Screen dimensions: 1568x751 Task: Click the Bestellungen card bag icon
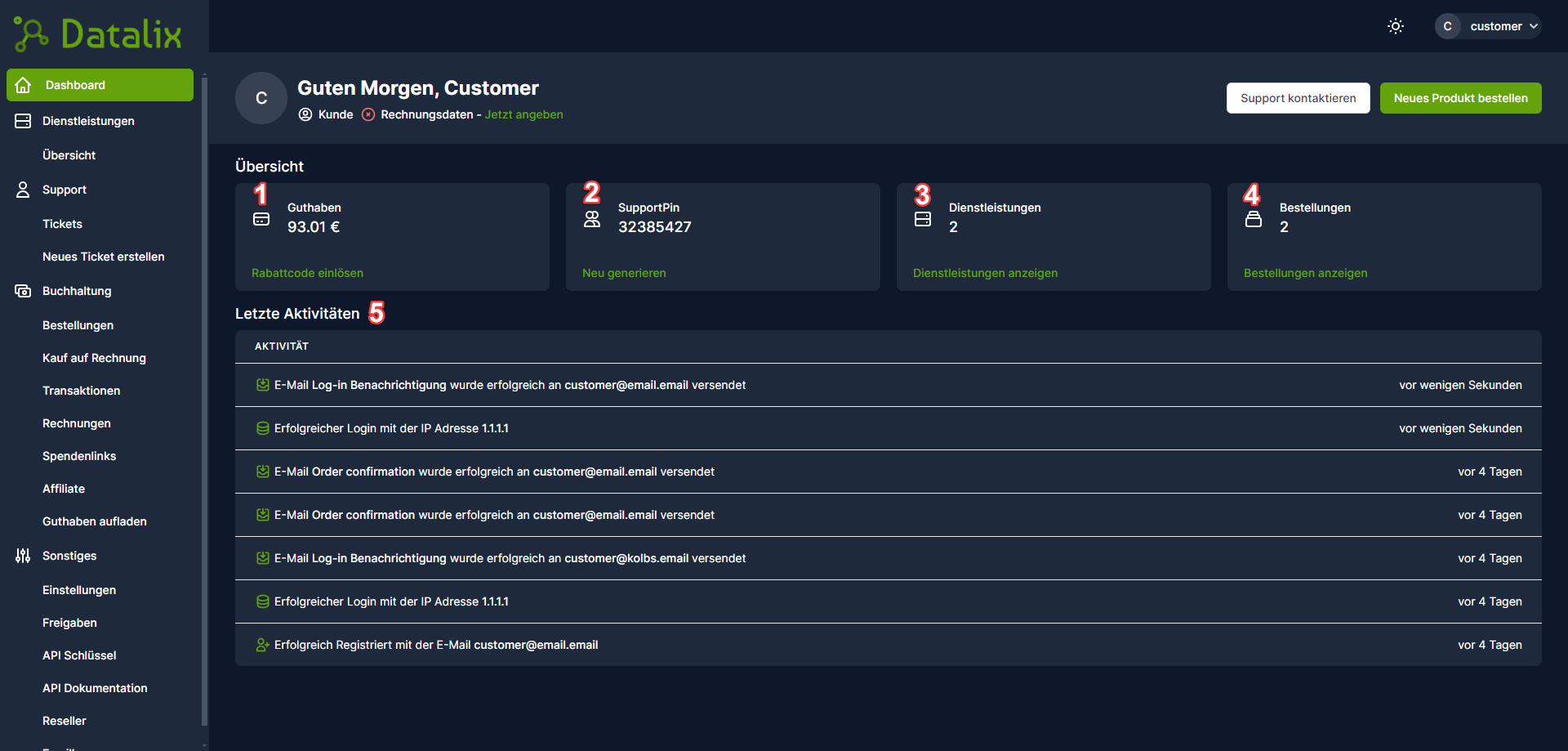click(1254, 219)
